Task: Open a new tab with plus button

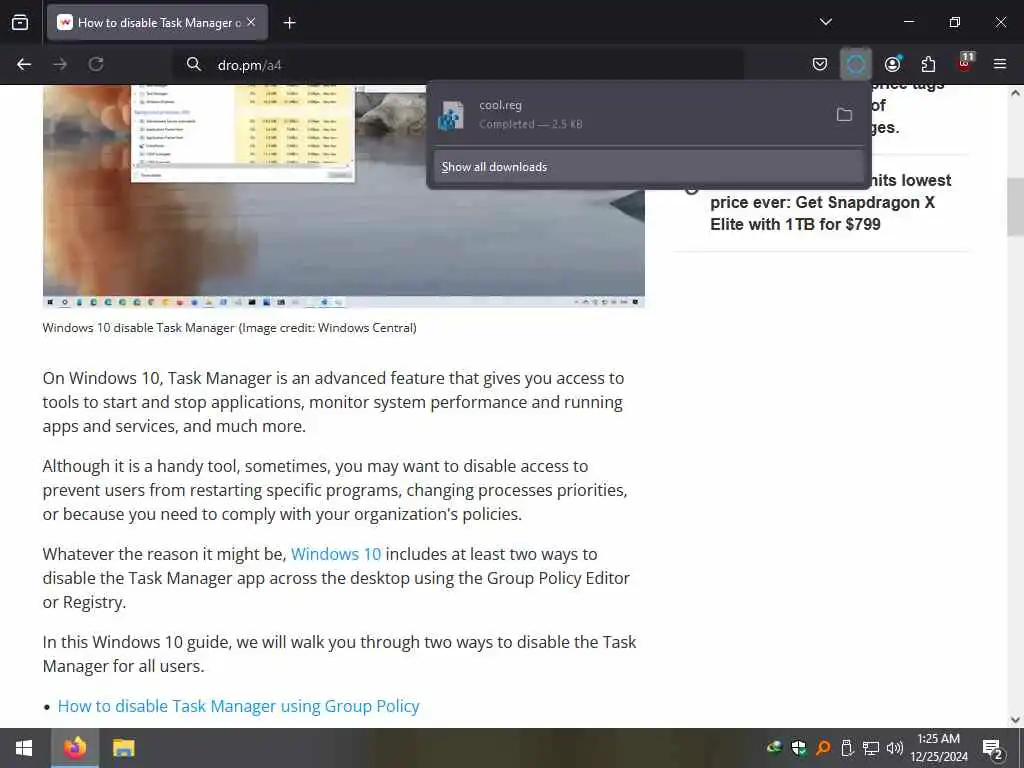Action: [289, 23]
